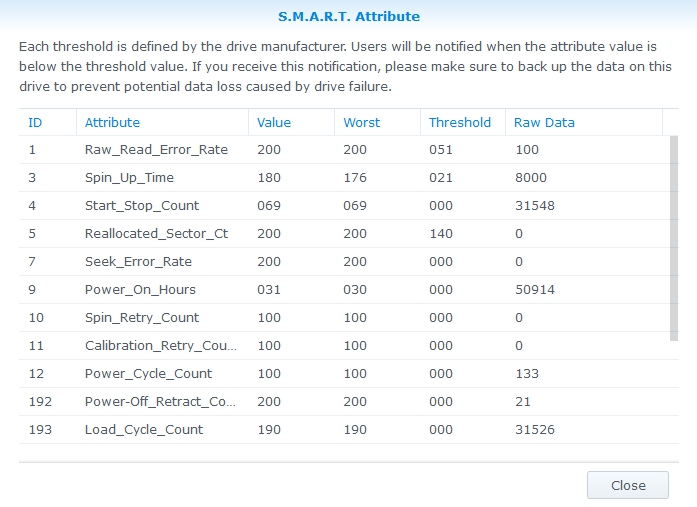Select the Calibration_Retry_Count row
The width and height of the screenshot is (697, 507).
coord(160,346)
